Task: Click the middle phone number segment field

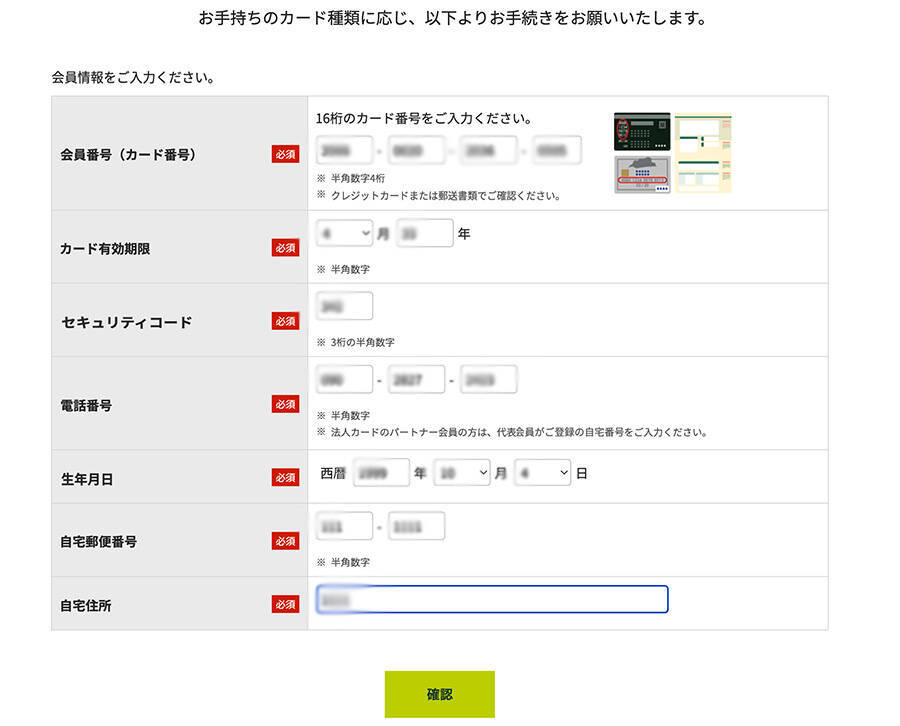Action: [416, 379]
